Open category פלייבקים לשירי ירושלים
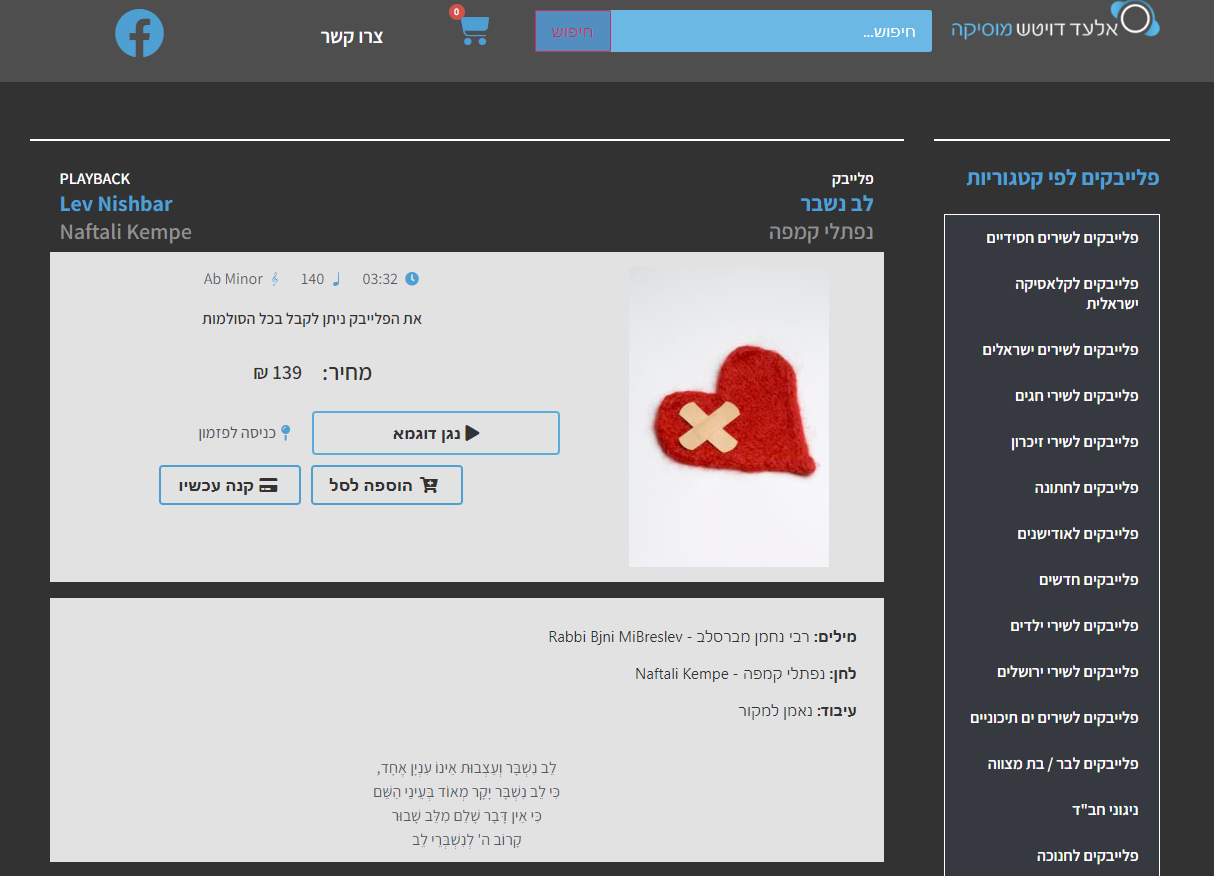The height and width of the screenshot is (876, 1214). click(1068, 672)
